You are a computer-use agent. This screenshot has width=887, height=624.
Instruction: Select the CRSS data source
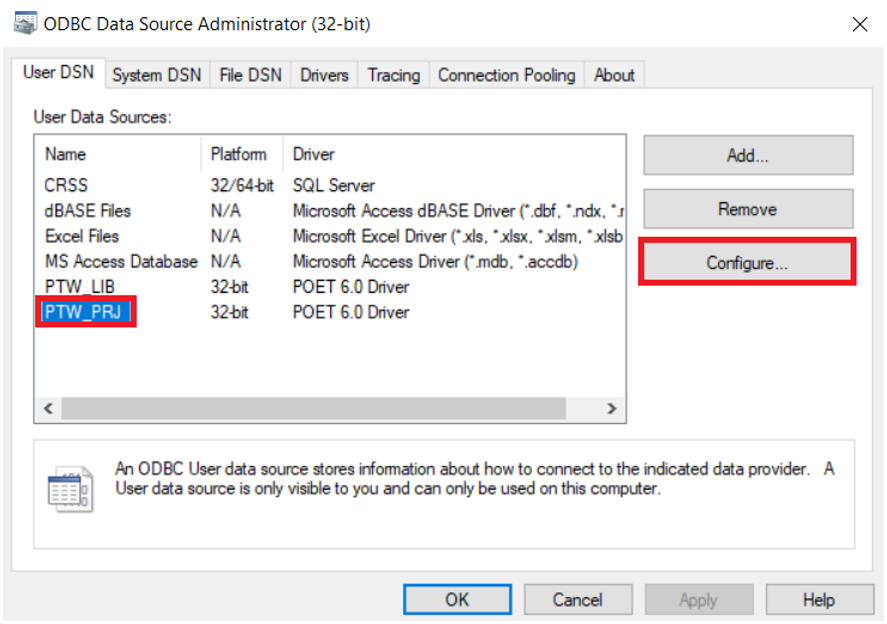point(66,185)
